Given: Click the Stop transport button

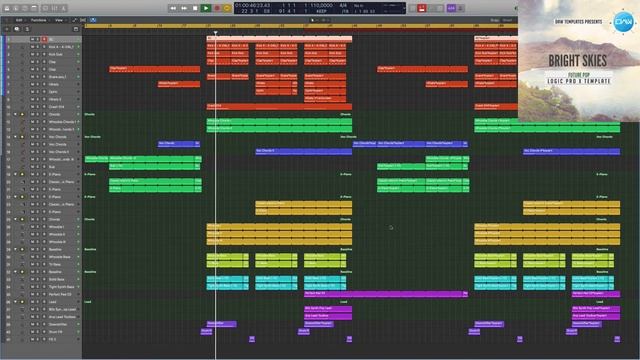Looking at the screenshot, I should (x=195, y=8).
